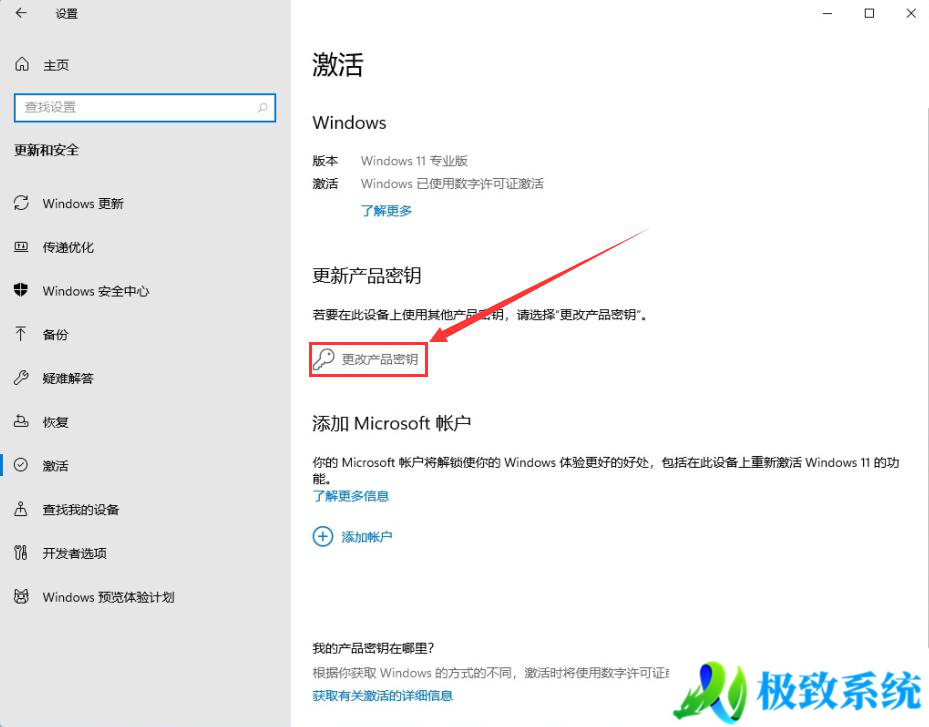Minimize the 设置 window
The image size is (929, 727).
coord(828,13)
